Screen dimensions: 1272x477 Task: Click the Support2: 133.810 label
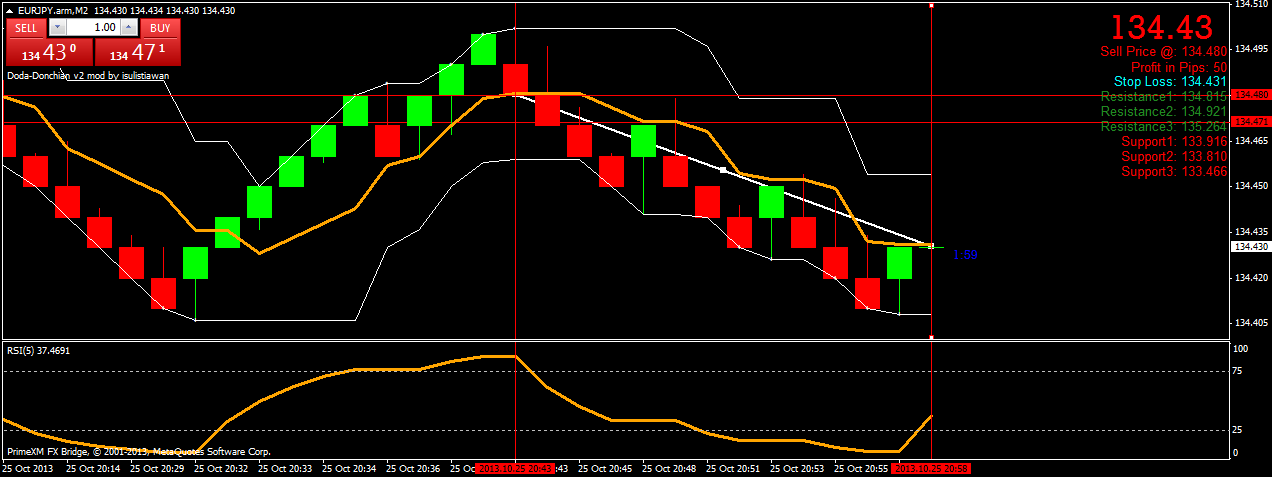tap(1173, 157)
